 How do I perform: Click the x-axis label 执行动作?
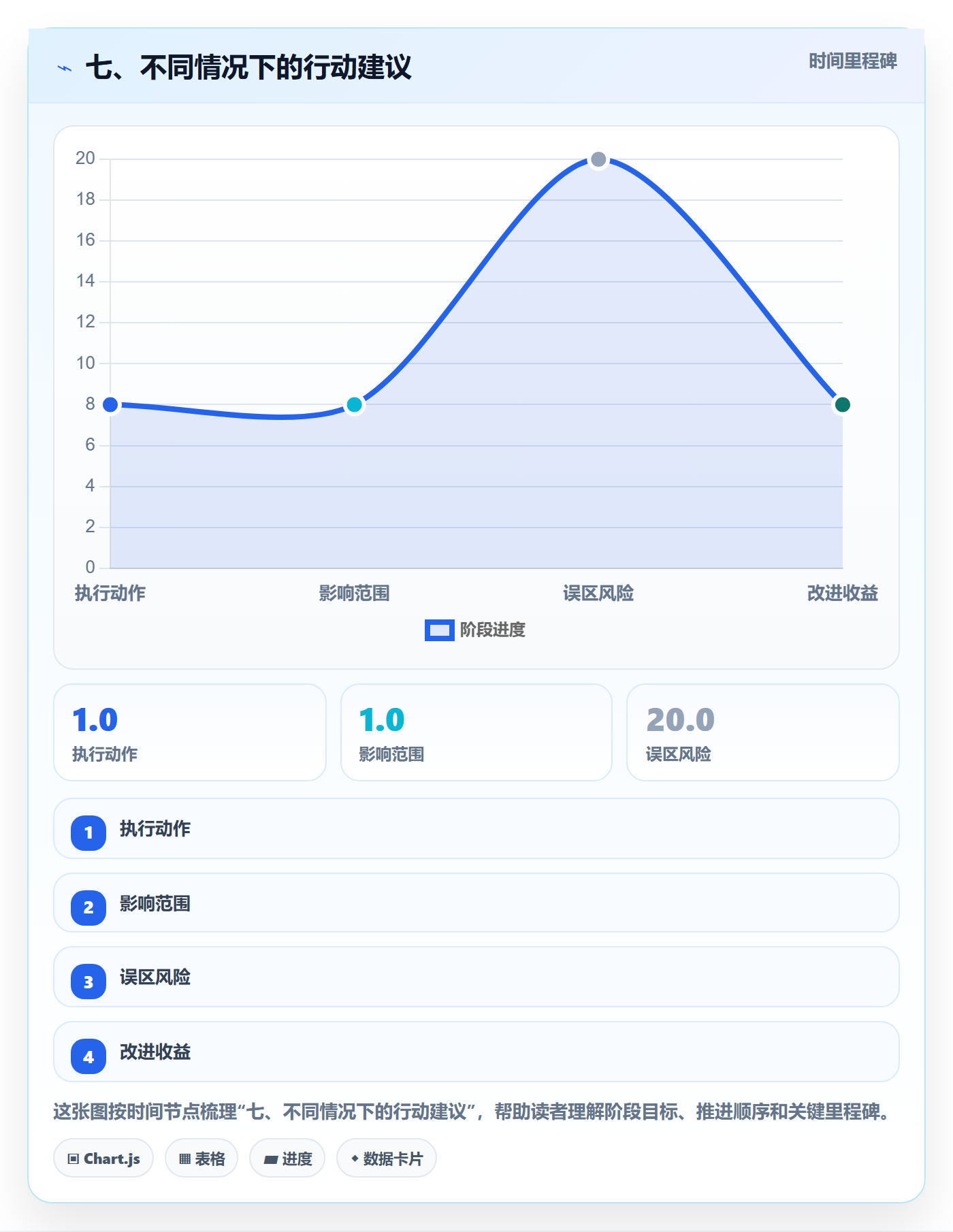tap(110, 594)
